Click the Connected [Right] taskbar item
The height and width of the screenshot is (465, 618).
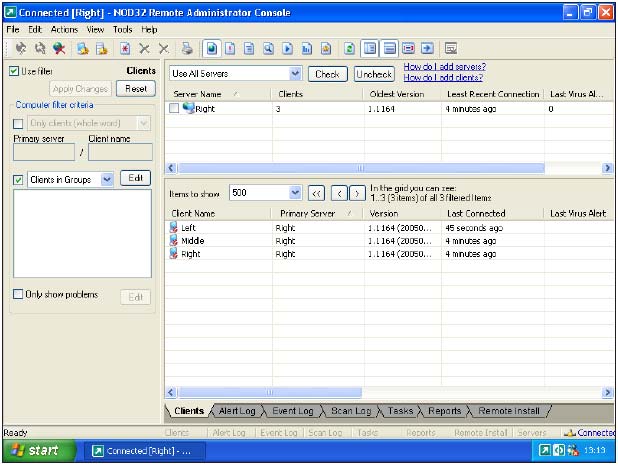[x=144, y=451]
